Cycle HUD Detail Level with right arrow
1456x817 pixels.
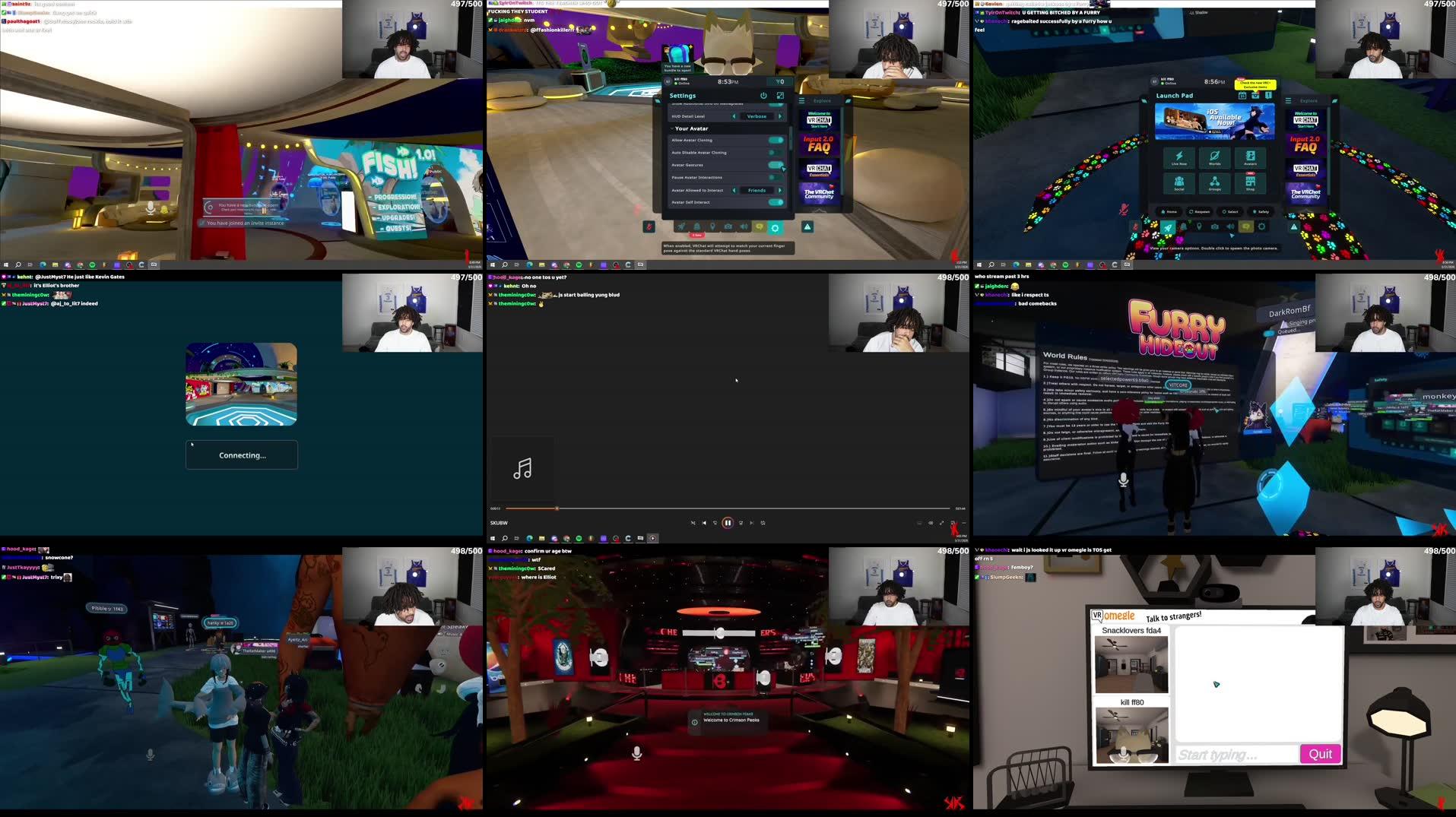pyautogui.click(x=780, y=116)
